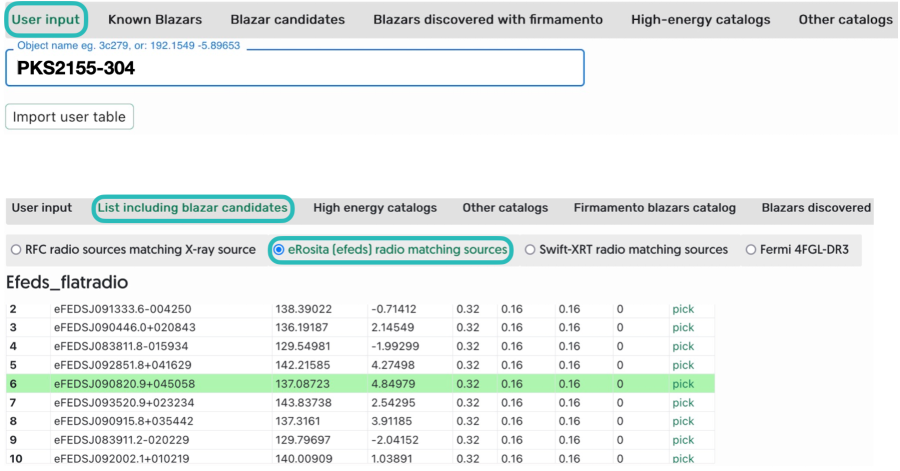The width and height of the screenshot is (900, 471).
Task: Pick source eFEDSJ093520.9+023234
Action: click(683, 403)
